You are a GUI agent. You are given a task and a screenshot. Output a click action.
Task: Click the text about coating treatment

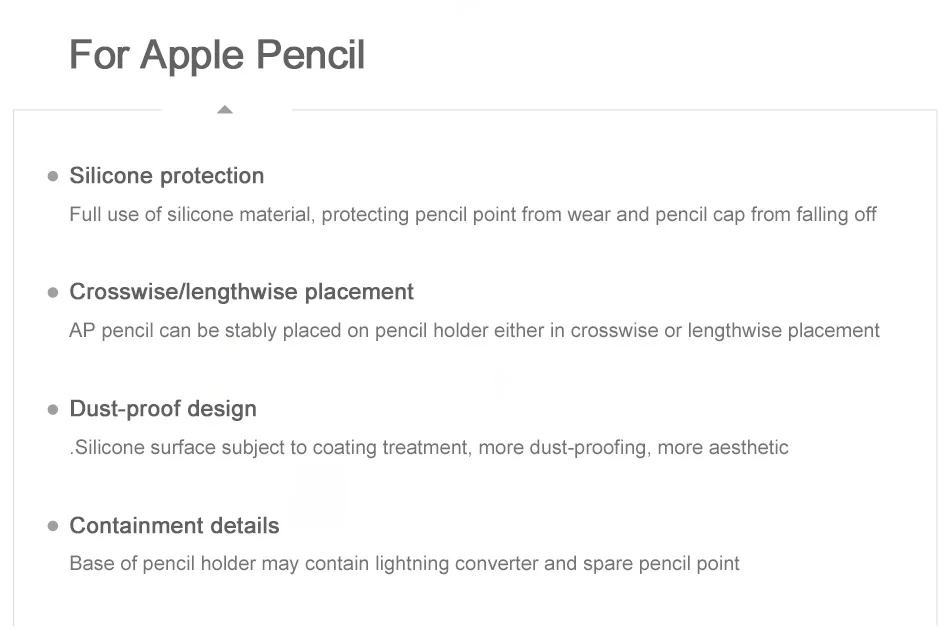pyautogui.click(x=429, y=448)
